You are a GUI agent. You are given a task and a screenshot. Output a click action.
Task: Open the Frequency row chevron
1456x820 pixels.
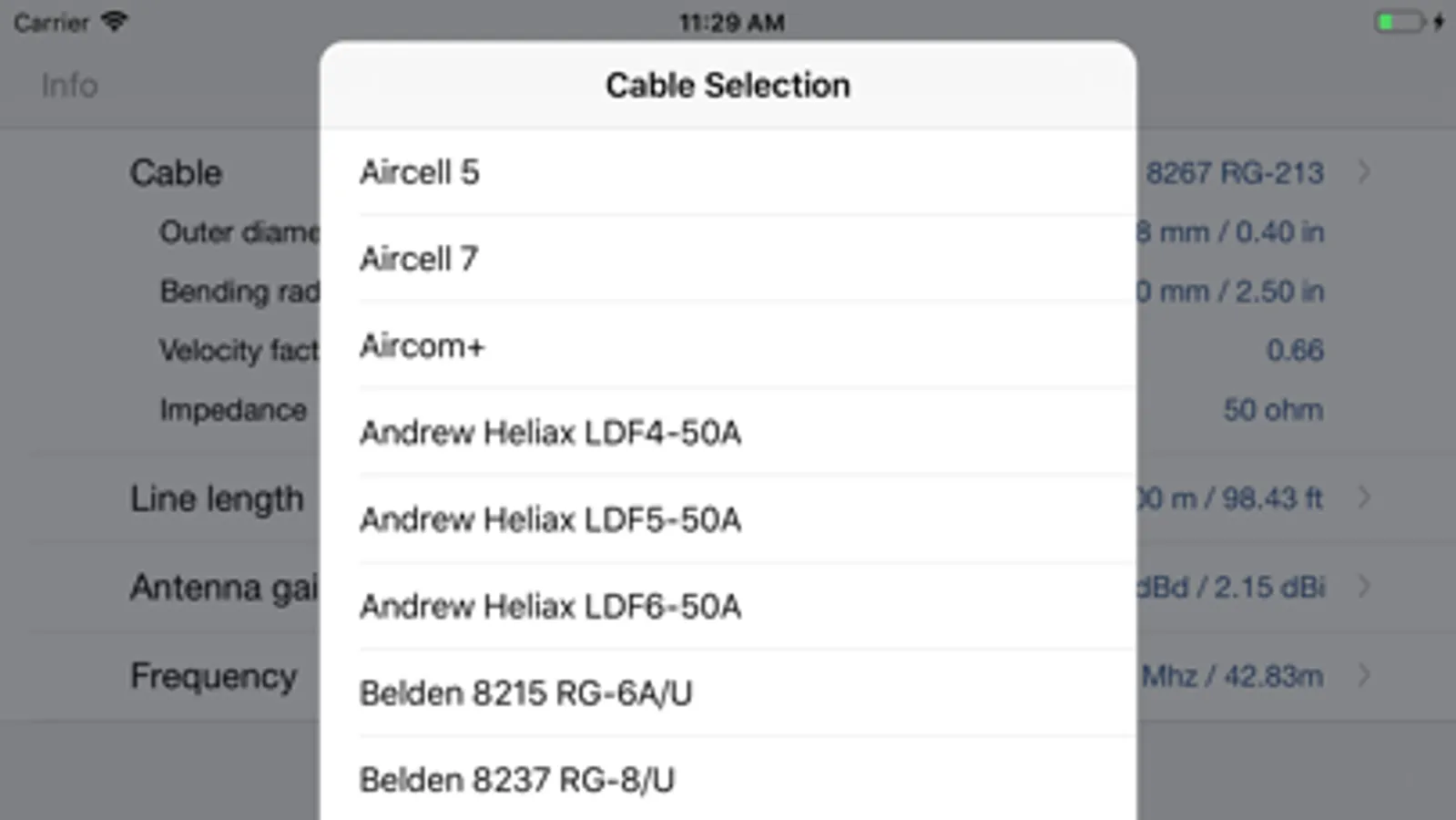click(1364, 675)
